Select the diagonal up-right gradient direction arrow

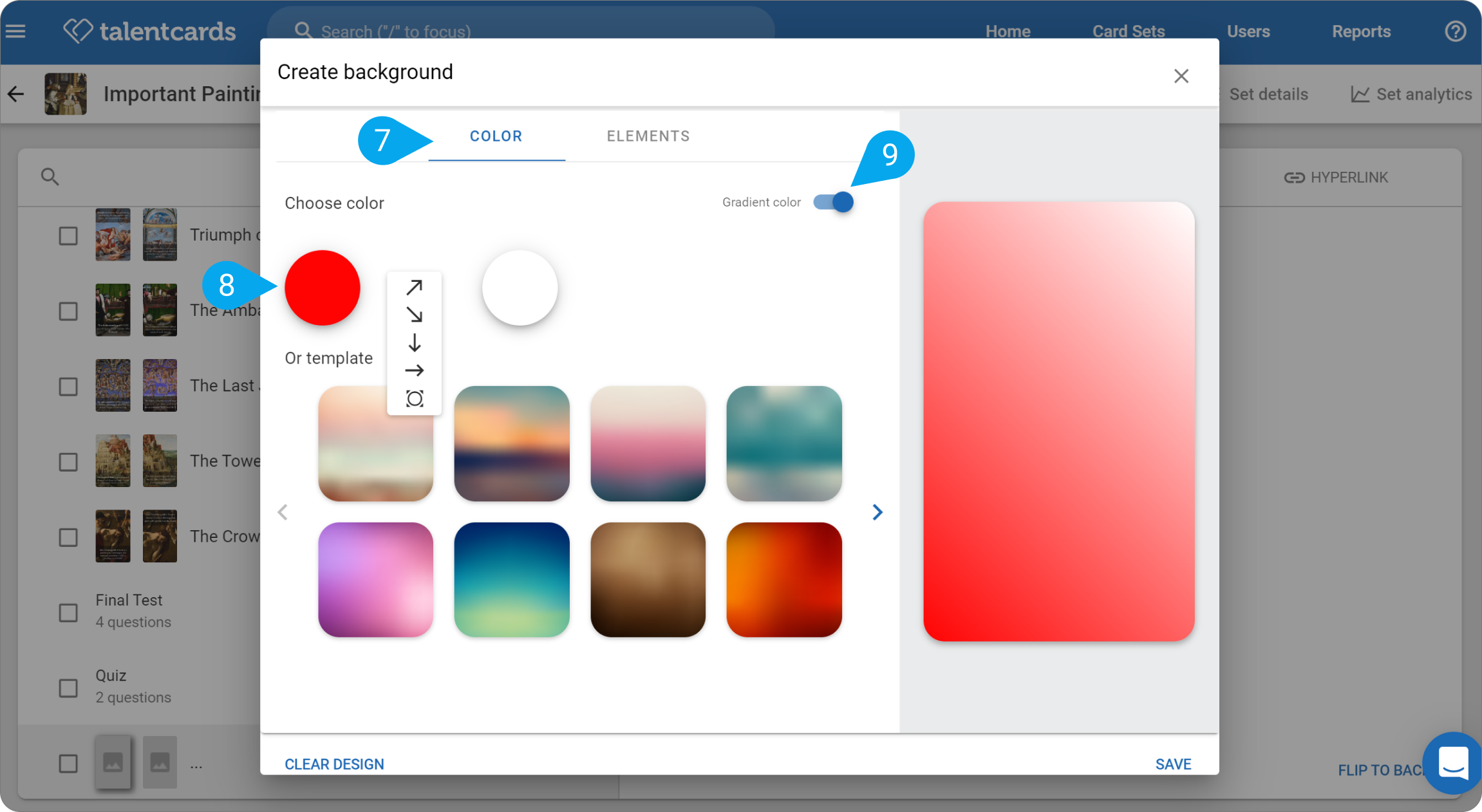415,287
